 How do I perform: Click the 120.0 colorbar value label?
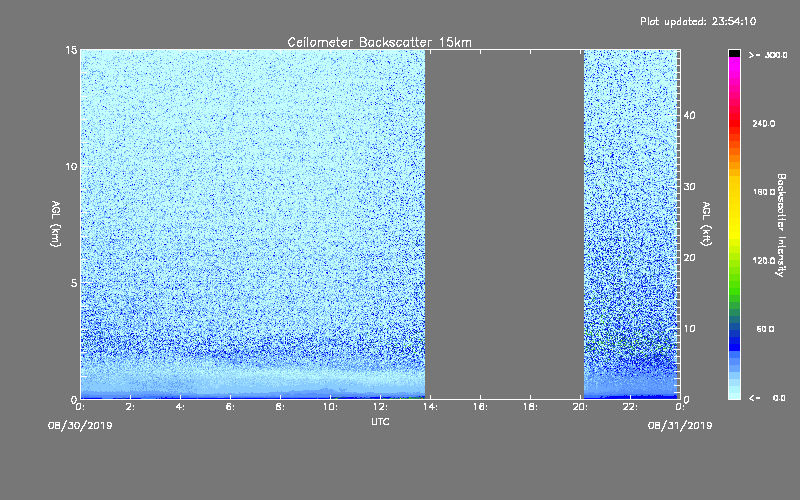(764, 260)
